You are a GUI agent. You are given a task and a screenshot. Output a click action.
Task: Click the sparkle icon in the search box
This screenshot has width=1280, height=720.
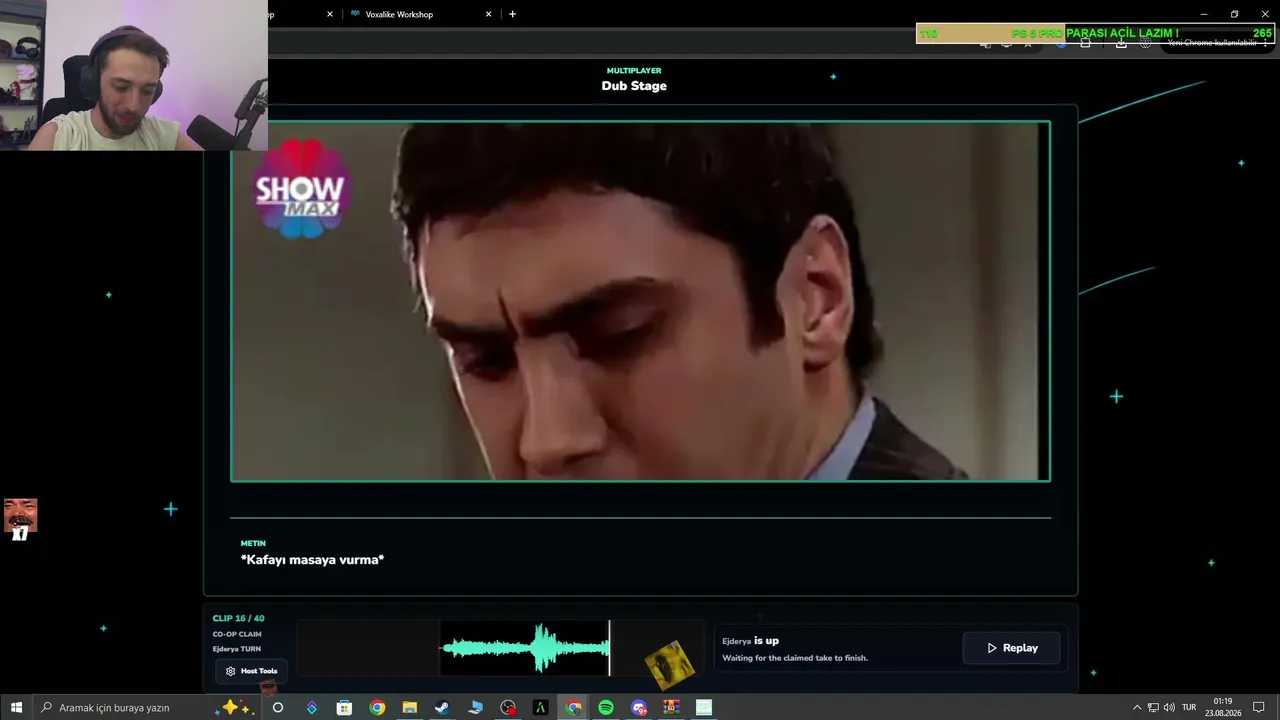point(236,707)
